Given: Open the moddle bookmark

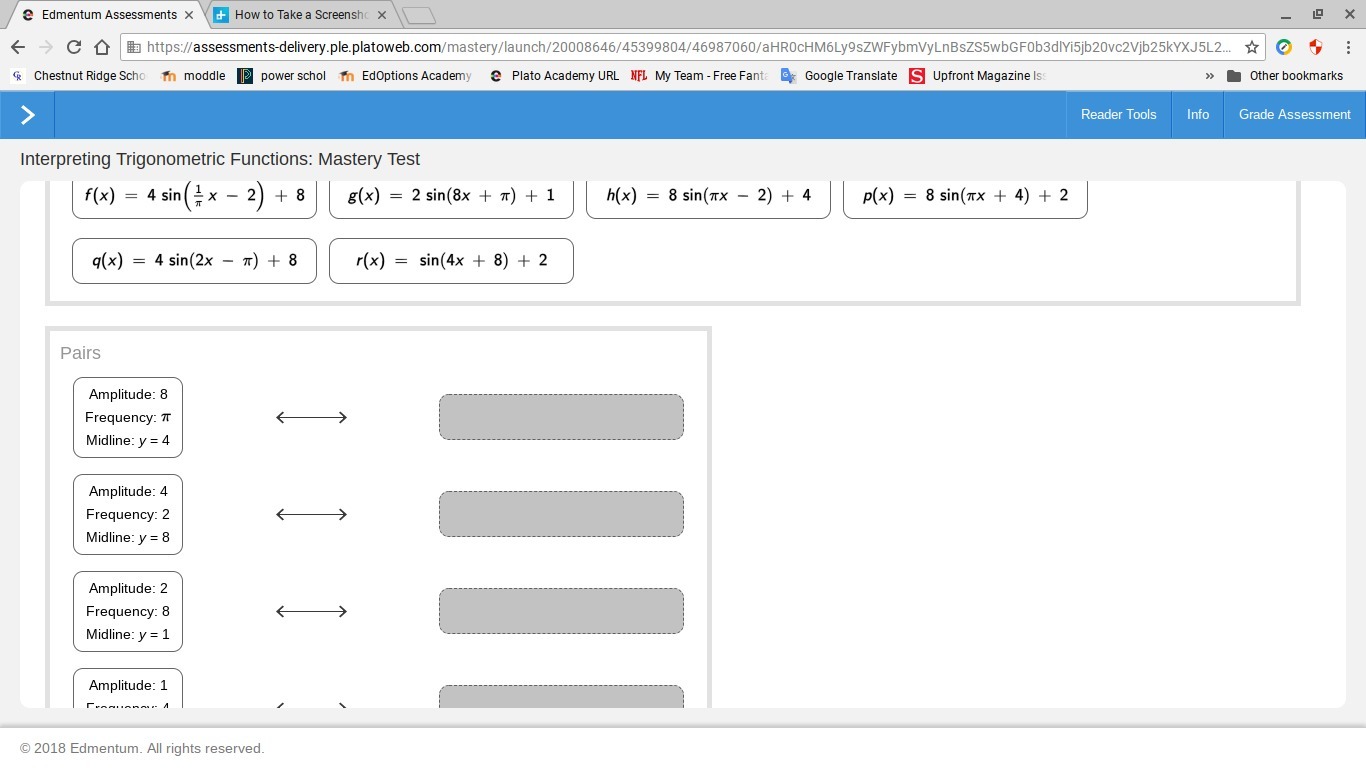Looking at the screenshot, I should pyautogui.click(x=193, y=76).
